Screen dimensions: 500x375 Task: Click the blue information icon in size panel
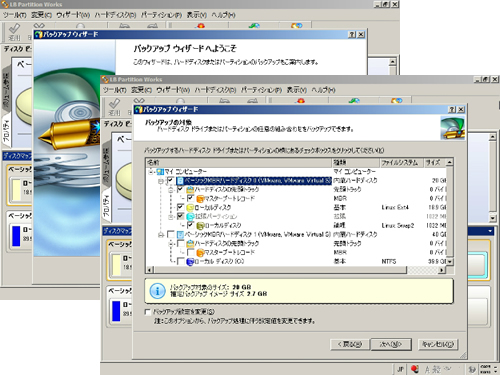coord(157,291)
